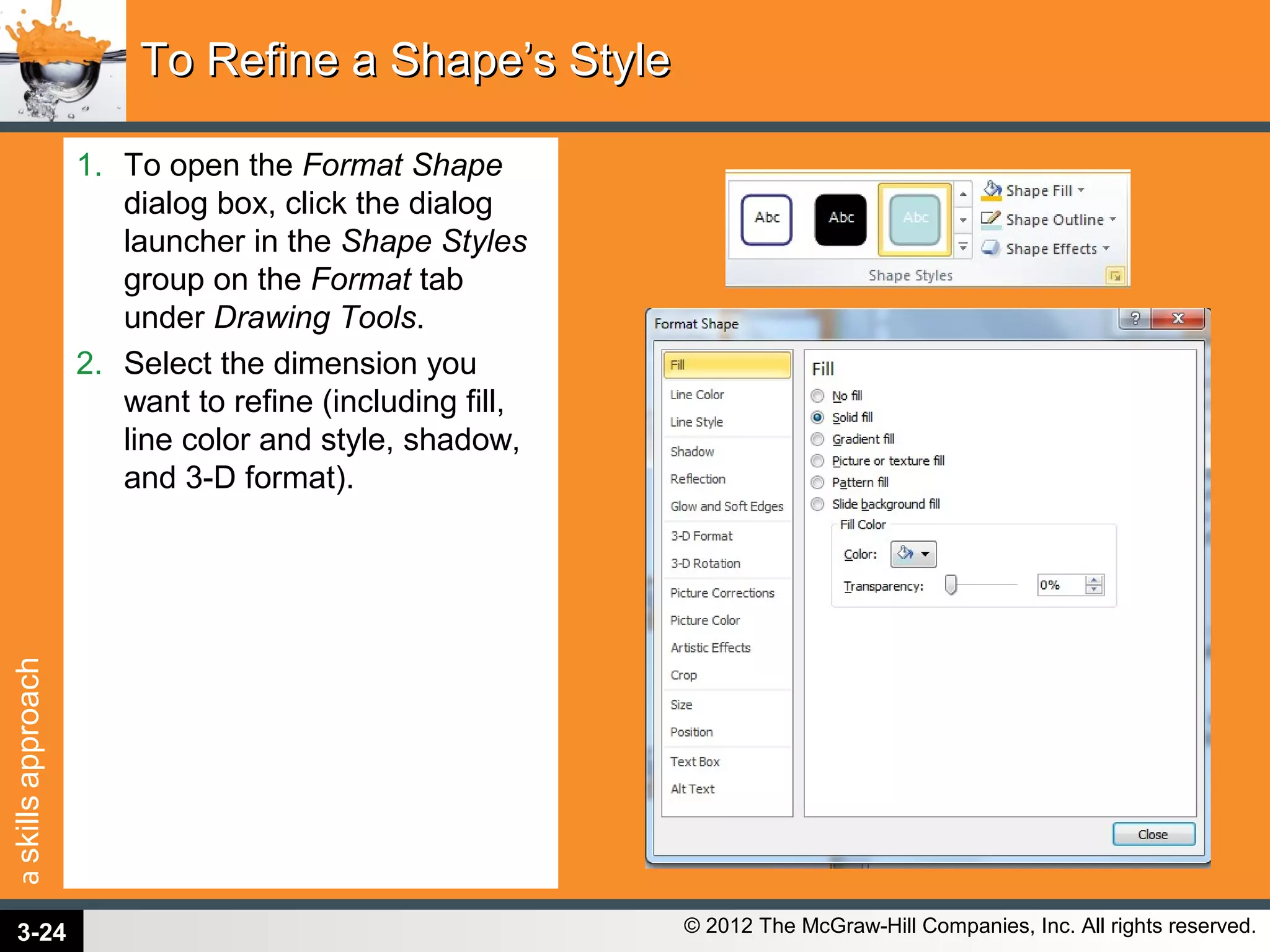The width and height of the screenshot is (1270, 952).
Task: Select Picture or texture fill
Action: [x=818, y=461]
